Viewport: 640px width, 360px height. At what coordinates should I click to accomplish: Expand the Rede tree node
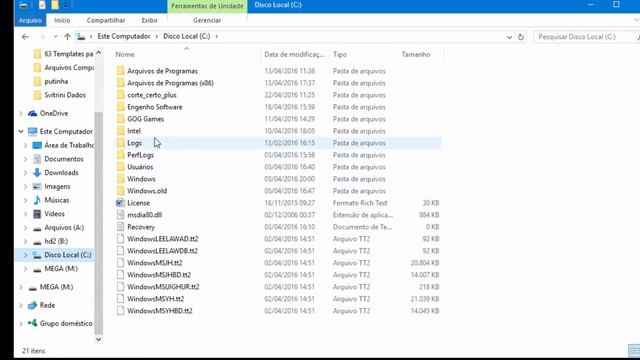tap(21, 305)
